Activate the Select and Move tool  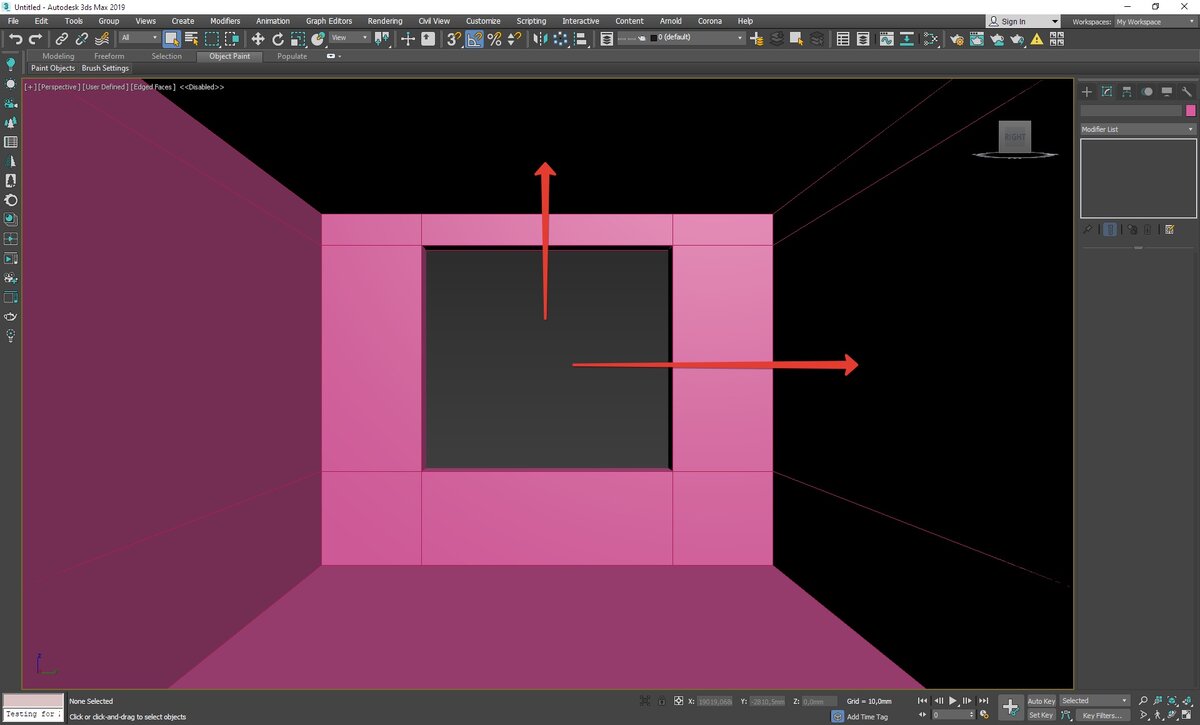(258, 39)
